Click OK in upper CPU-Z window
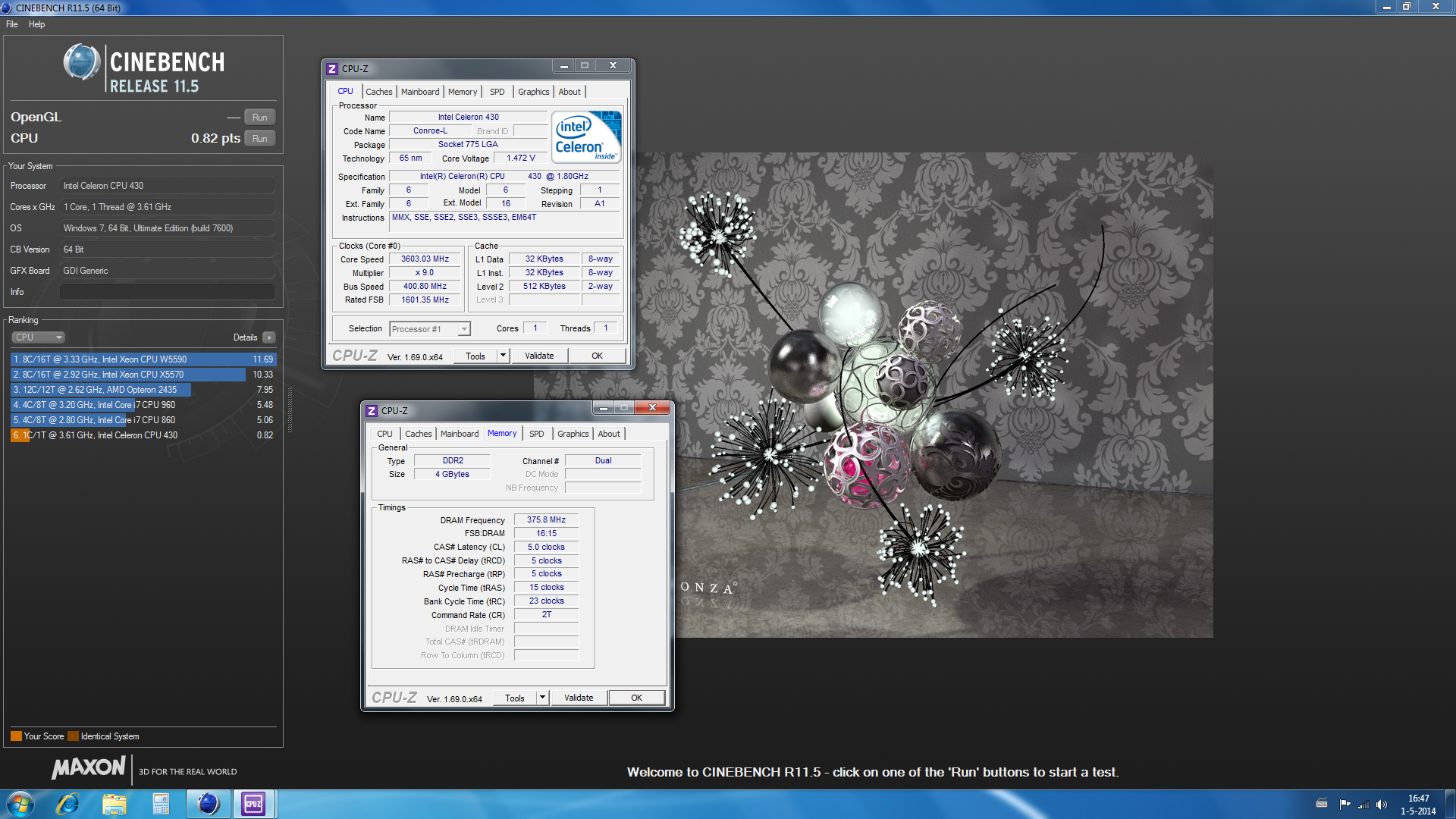This screenshot has height=819, width=1456. [598, 356]
